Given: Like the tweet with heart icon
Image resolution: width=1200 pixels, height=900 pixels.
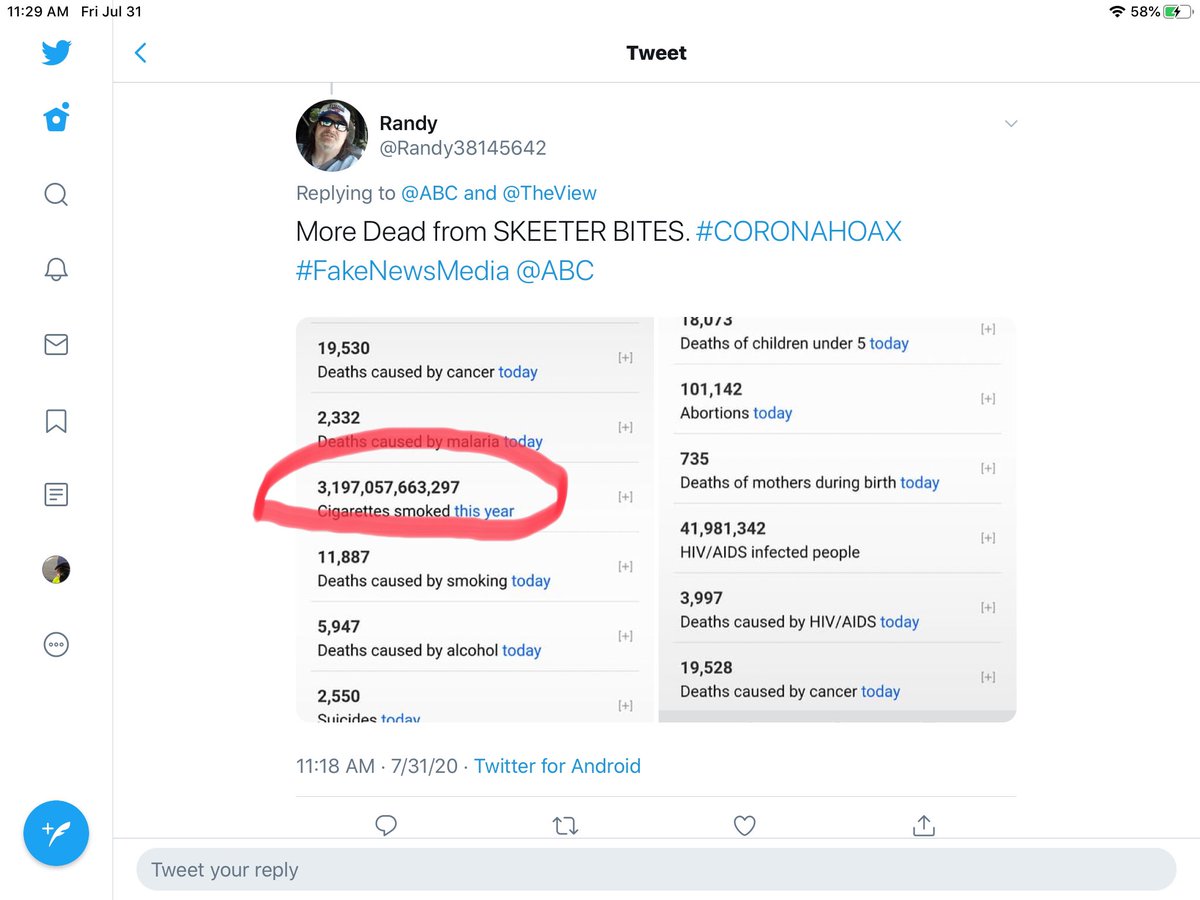Looking at the screenshot, I should (x=744, y=825).
